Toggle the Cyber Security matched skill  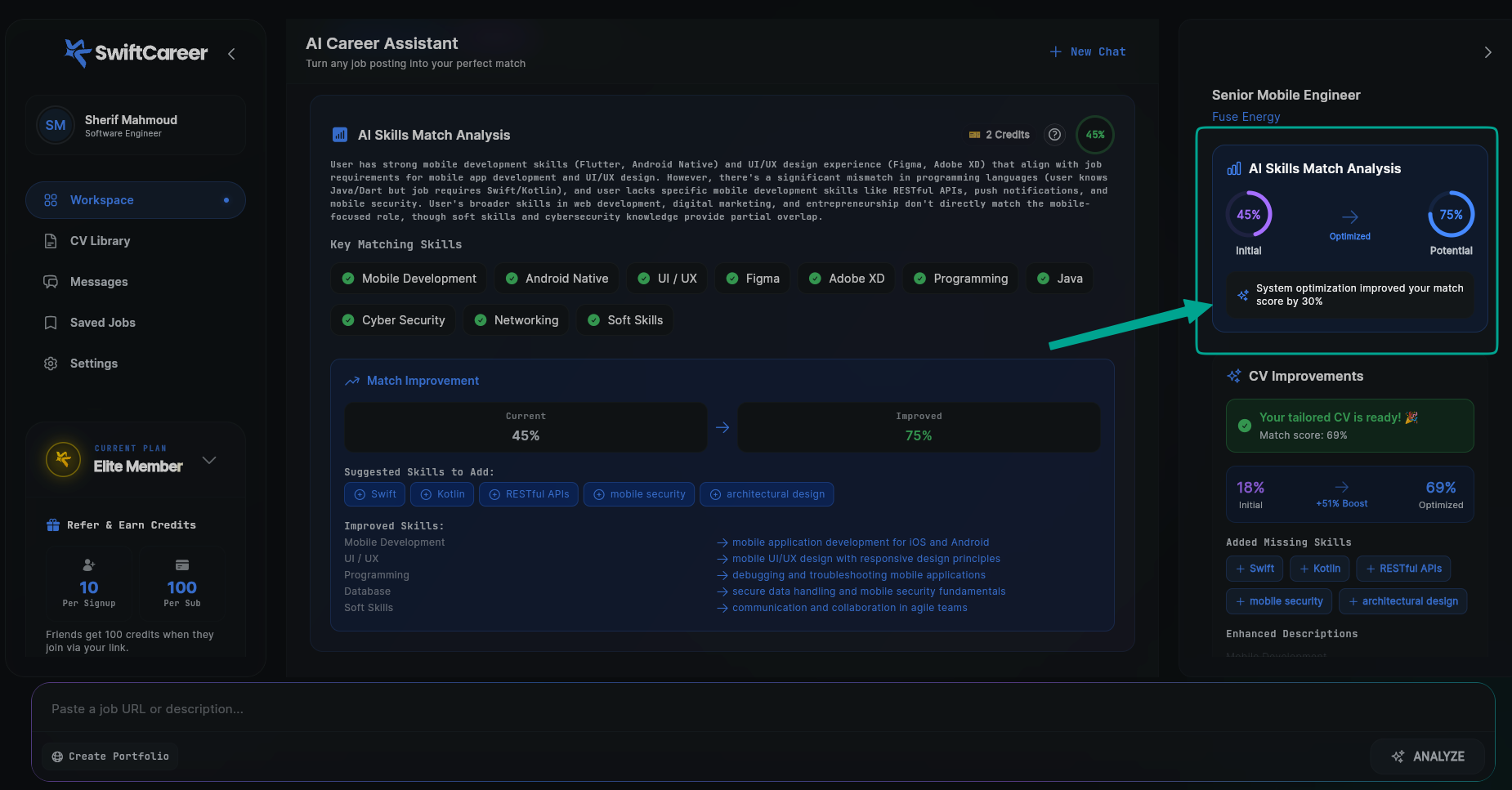tap(392, 319)
